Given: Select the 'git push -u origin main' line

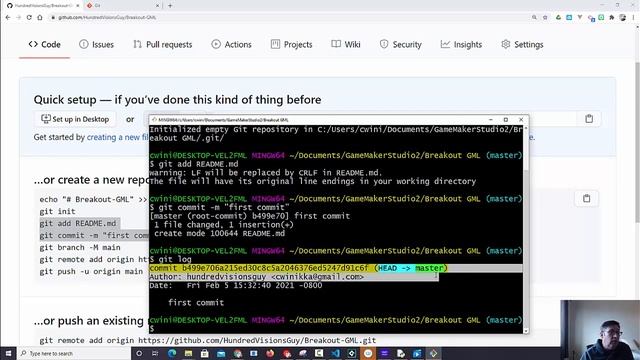Looking at the screenshot, I should 91,271.
